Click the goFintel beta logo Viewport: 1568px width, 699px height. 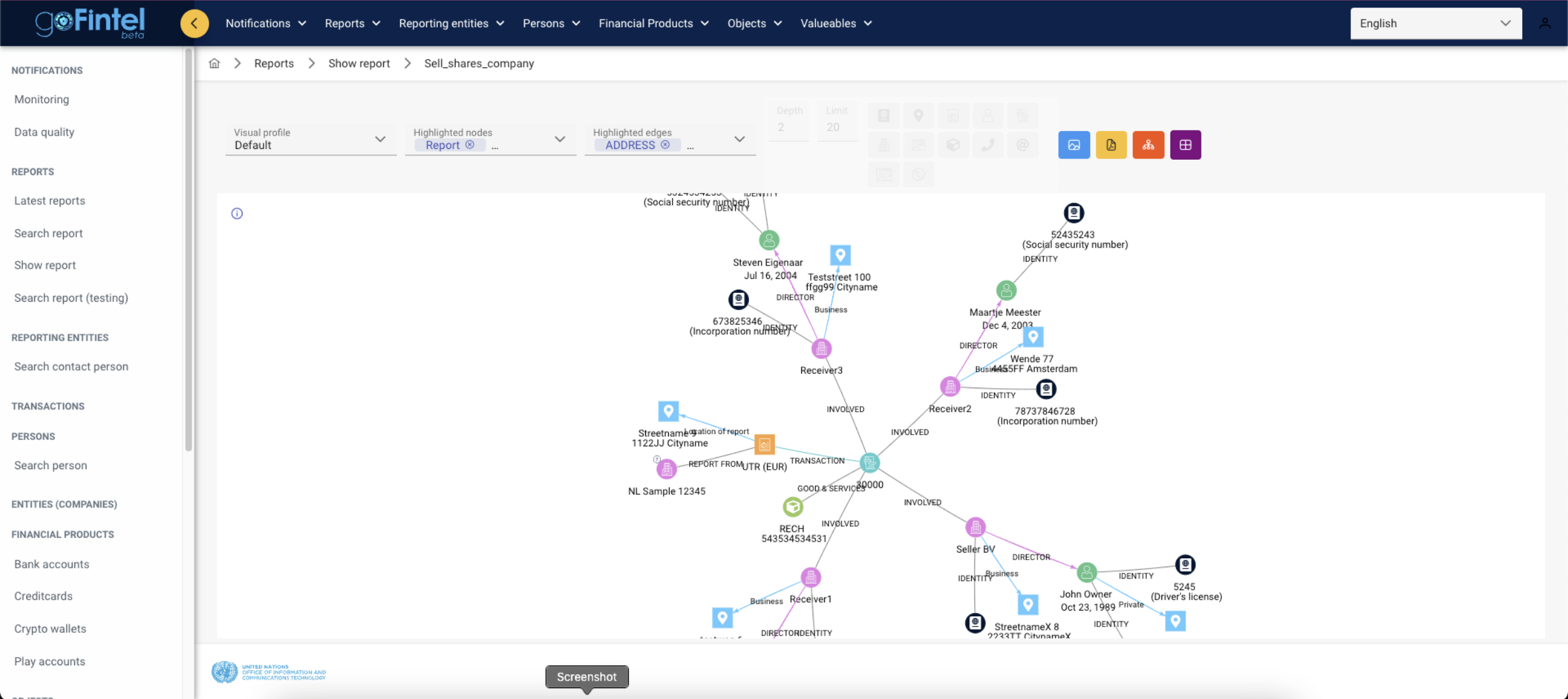(x=90, y=23)
